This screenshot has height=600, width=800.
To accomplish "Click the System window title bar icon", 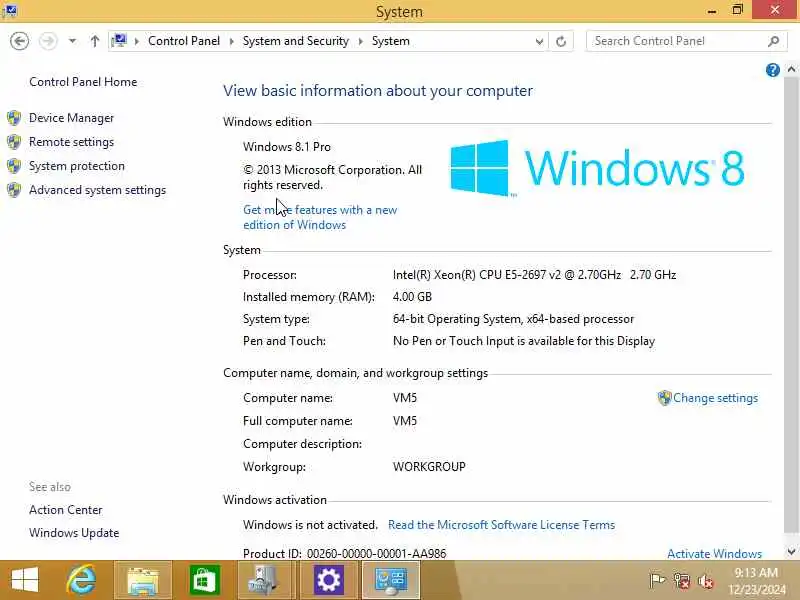I will coord(9,10).
